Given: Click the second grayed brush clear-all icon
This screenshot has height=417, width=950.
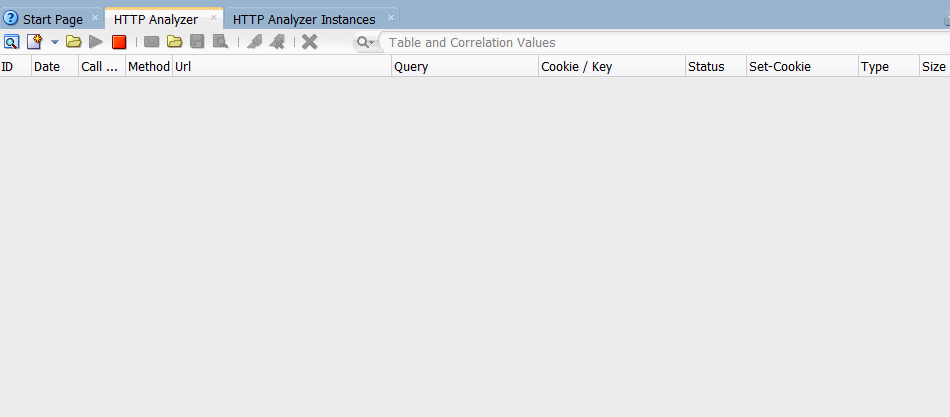Looking at the screenshot, I should point(277,42).
